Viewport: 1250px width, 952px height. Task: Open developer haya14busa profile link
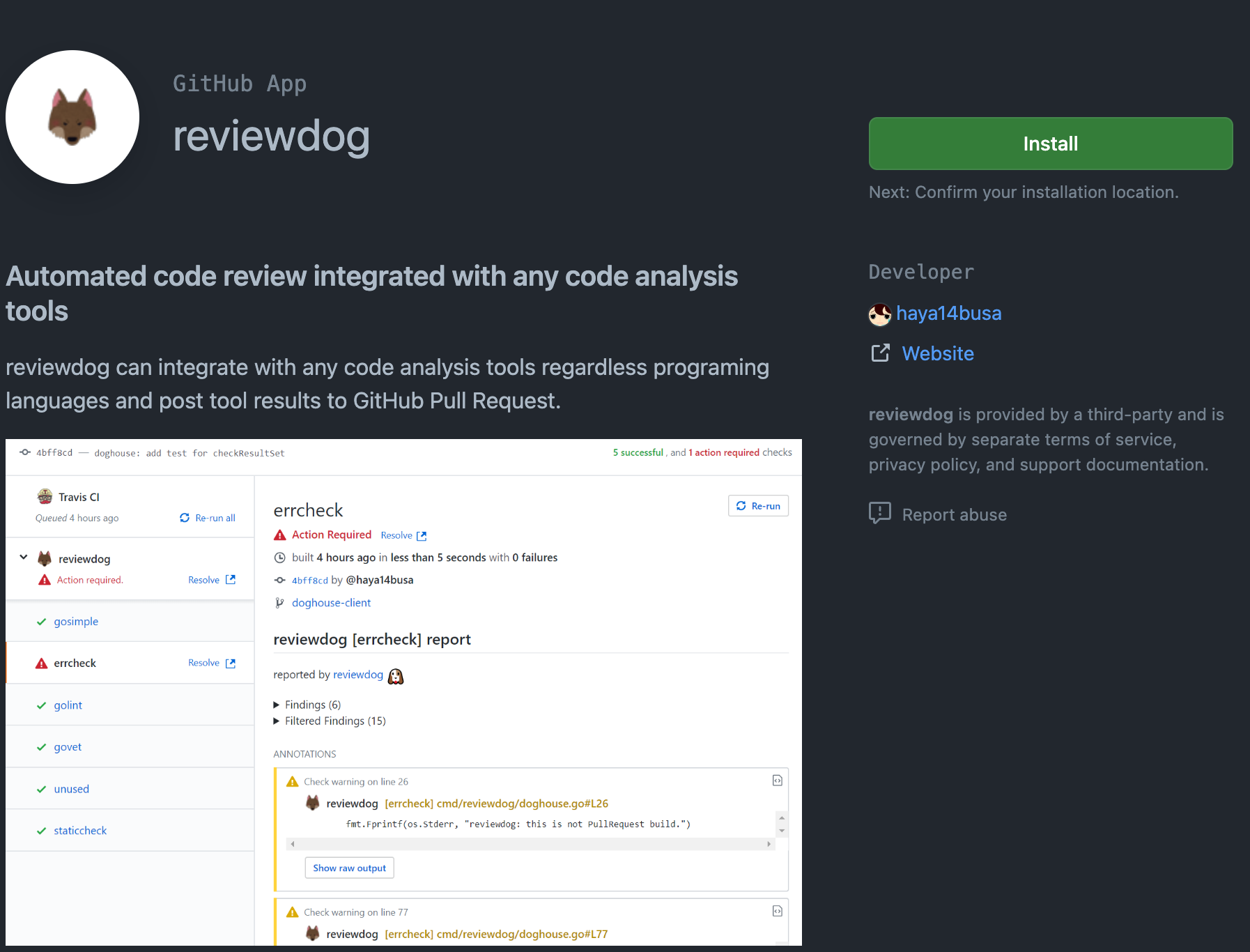948,314
